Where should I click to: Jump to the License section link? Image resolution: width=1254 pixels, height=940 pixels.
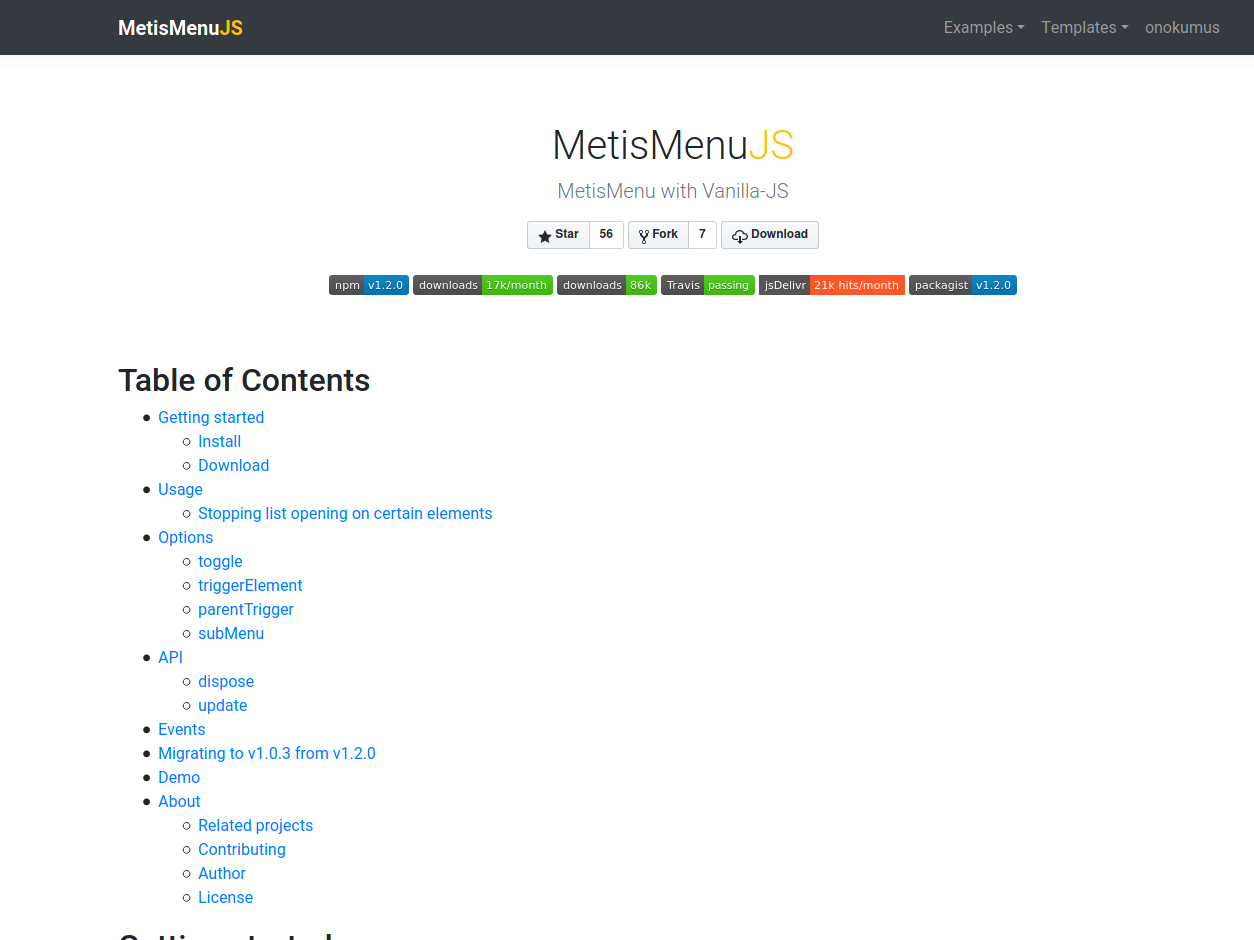click(x=225, y=898)
